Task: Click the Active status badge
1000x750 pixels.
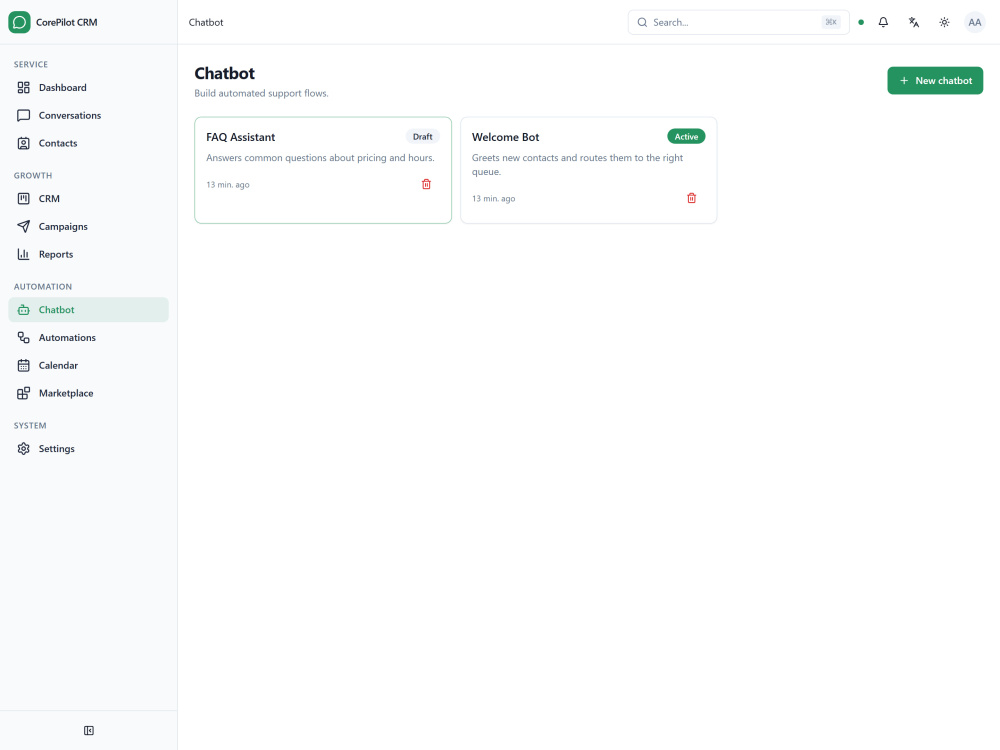Action: tap(686, 136)
